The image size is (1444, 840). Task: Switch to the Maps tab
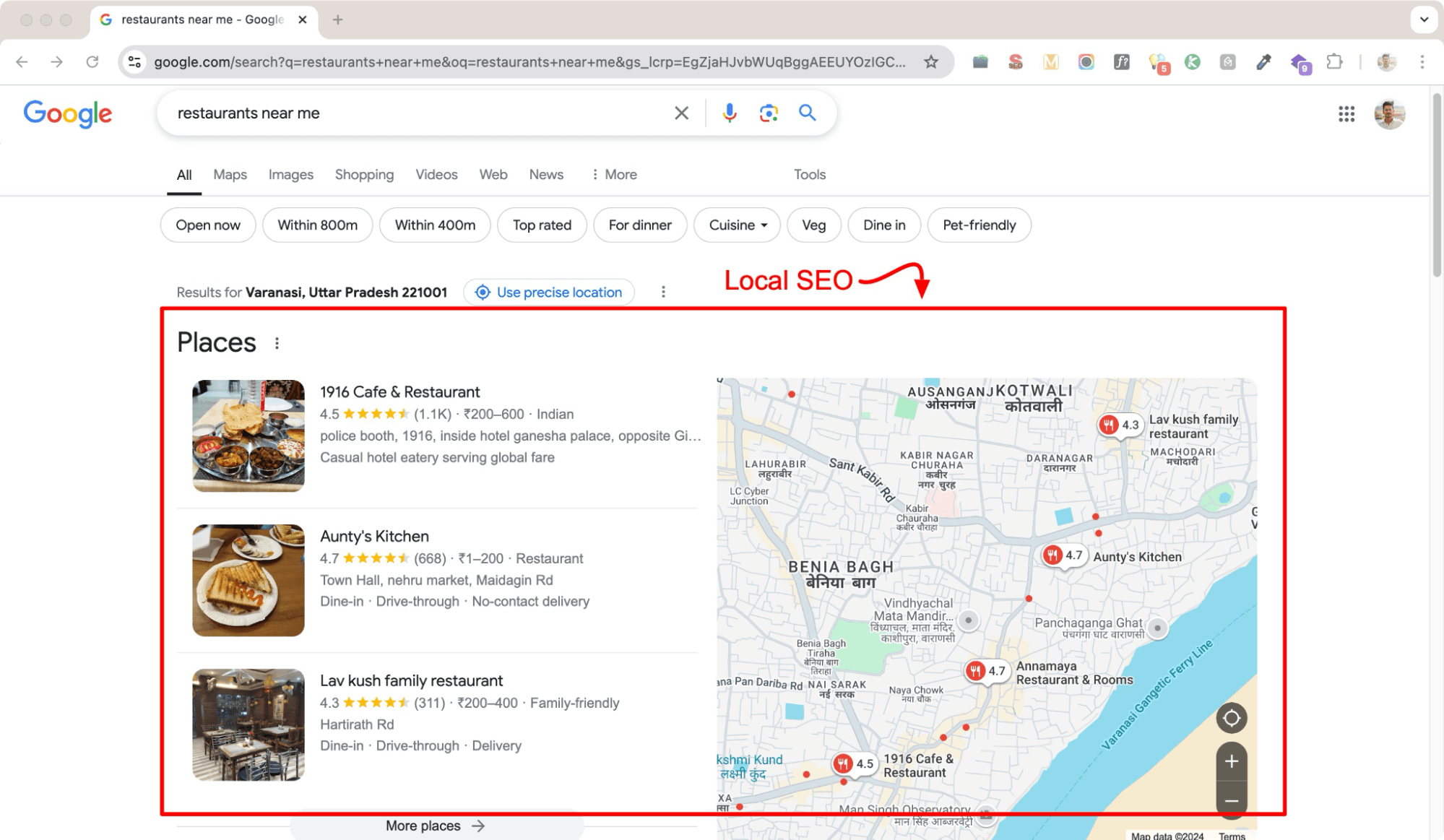(x=230, y=174)
